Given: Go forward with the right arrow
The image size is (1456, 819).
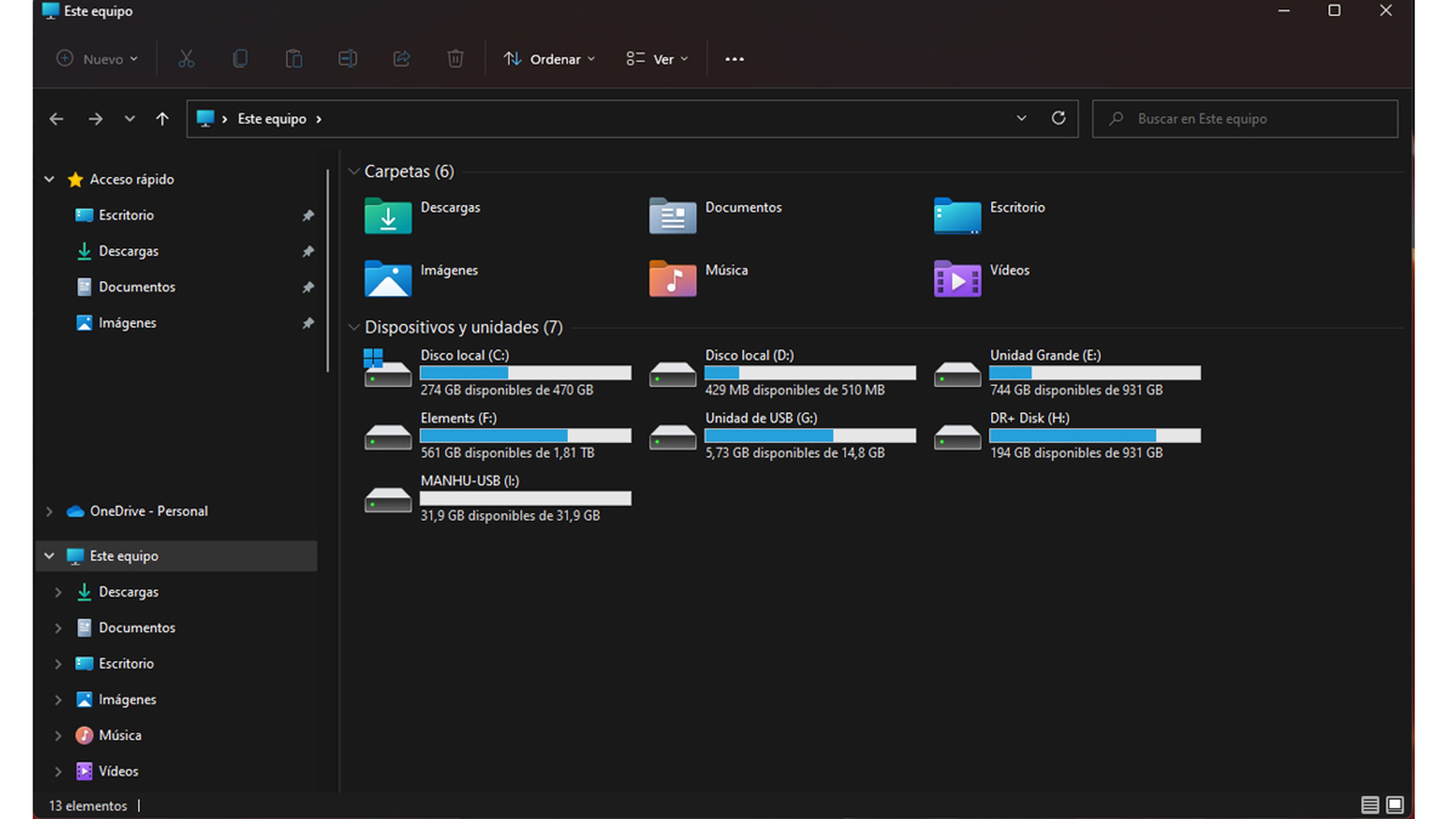Looking at the screenshot, I should point(96,119).
